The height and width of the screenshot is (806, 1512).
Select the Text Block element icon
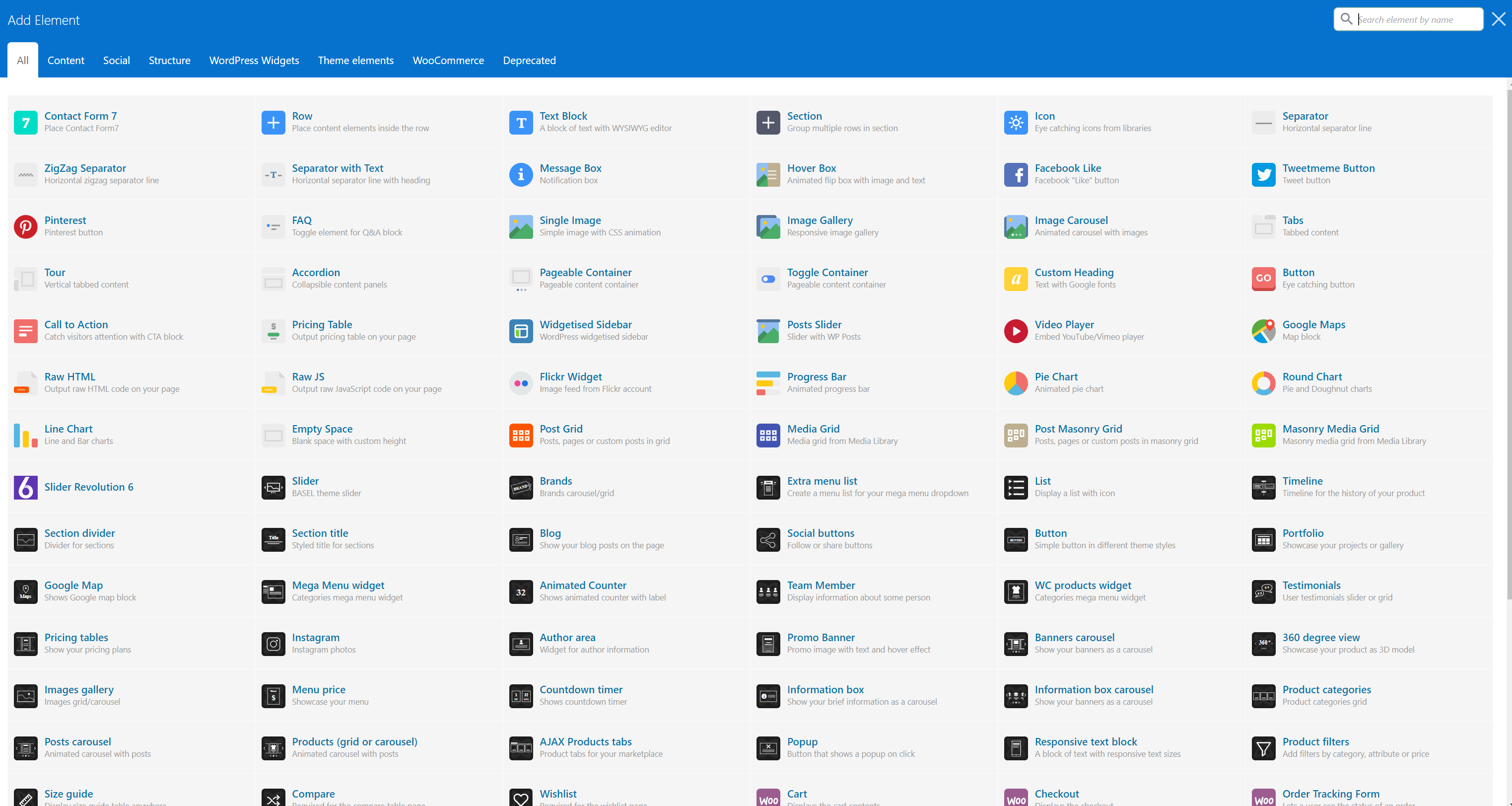pyautogui.click(x=520, y=122)
